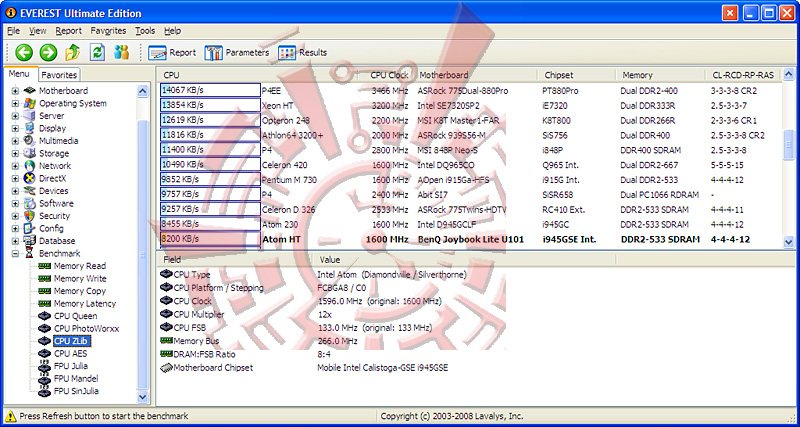800x427 pixels.
Task: Select the Security shield icon
Action: pyautogui.click(x=30, y=216)
